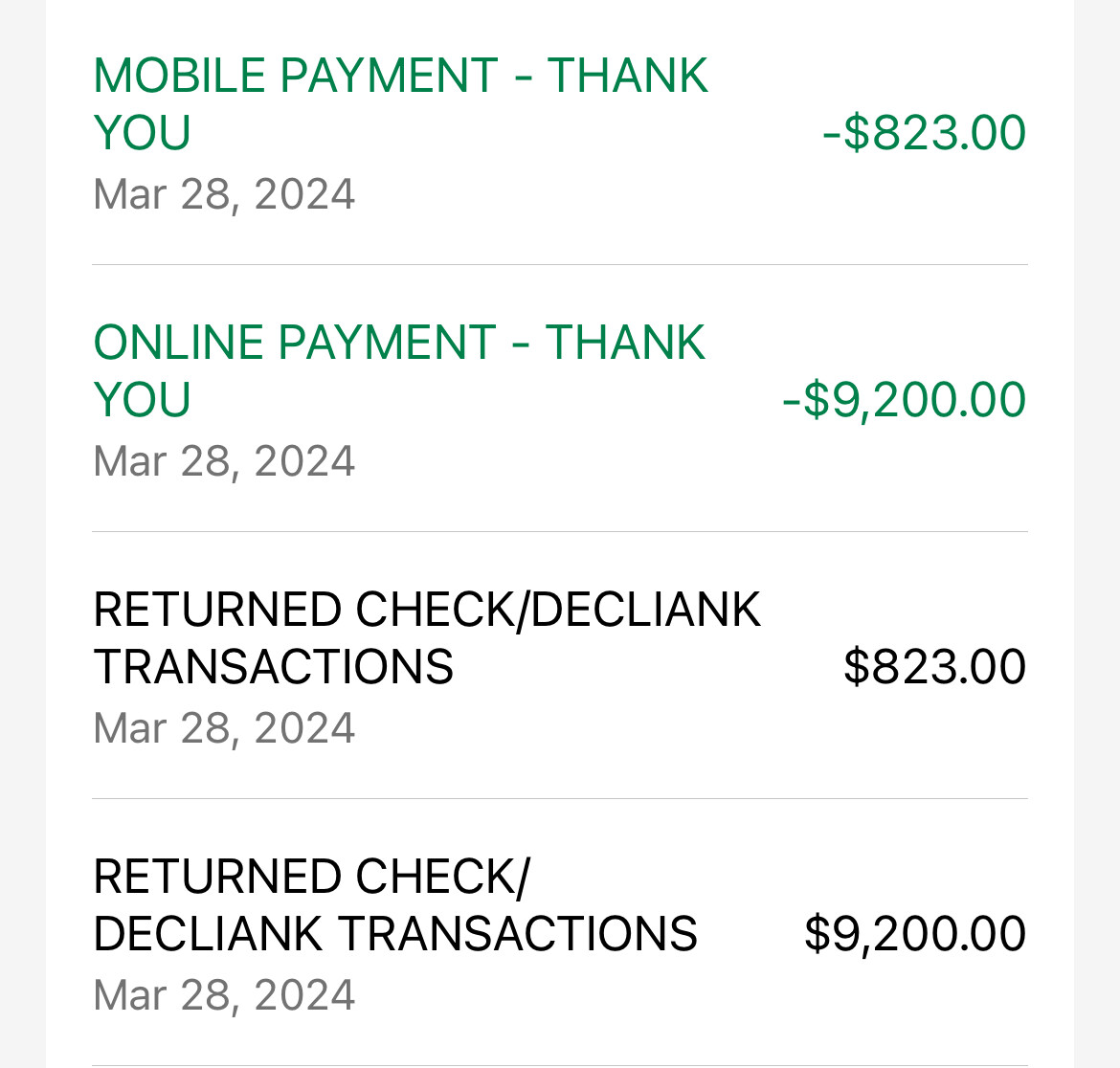Click the divider below the $823.00 returned check
1120x1068 pixels.
click(560, 799)
